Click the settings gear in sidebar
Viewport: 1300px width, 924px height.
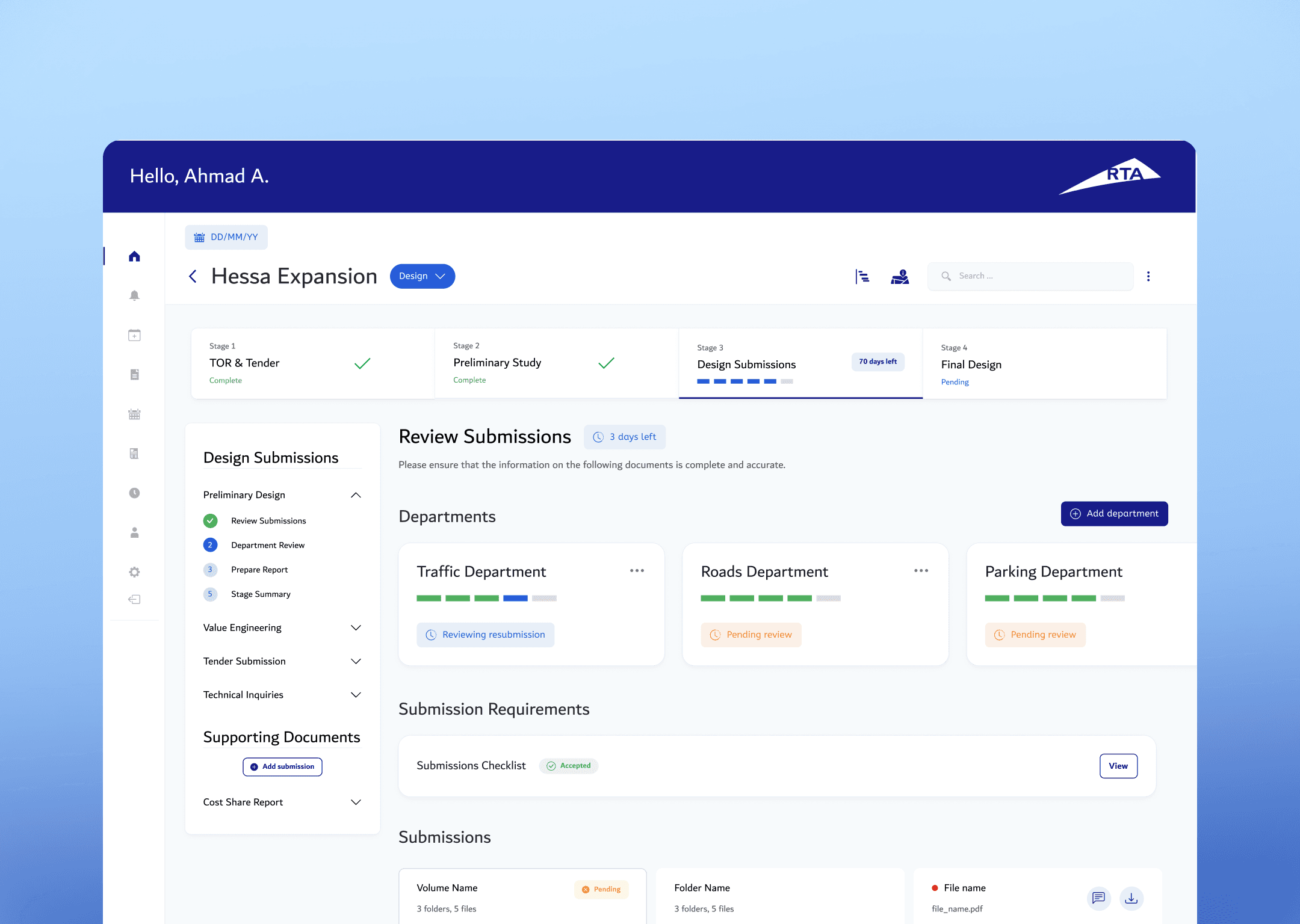point(134,572)
